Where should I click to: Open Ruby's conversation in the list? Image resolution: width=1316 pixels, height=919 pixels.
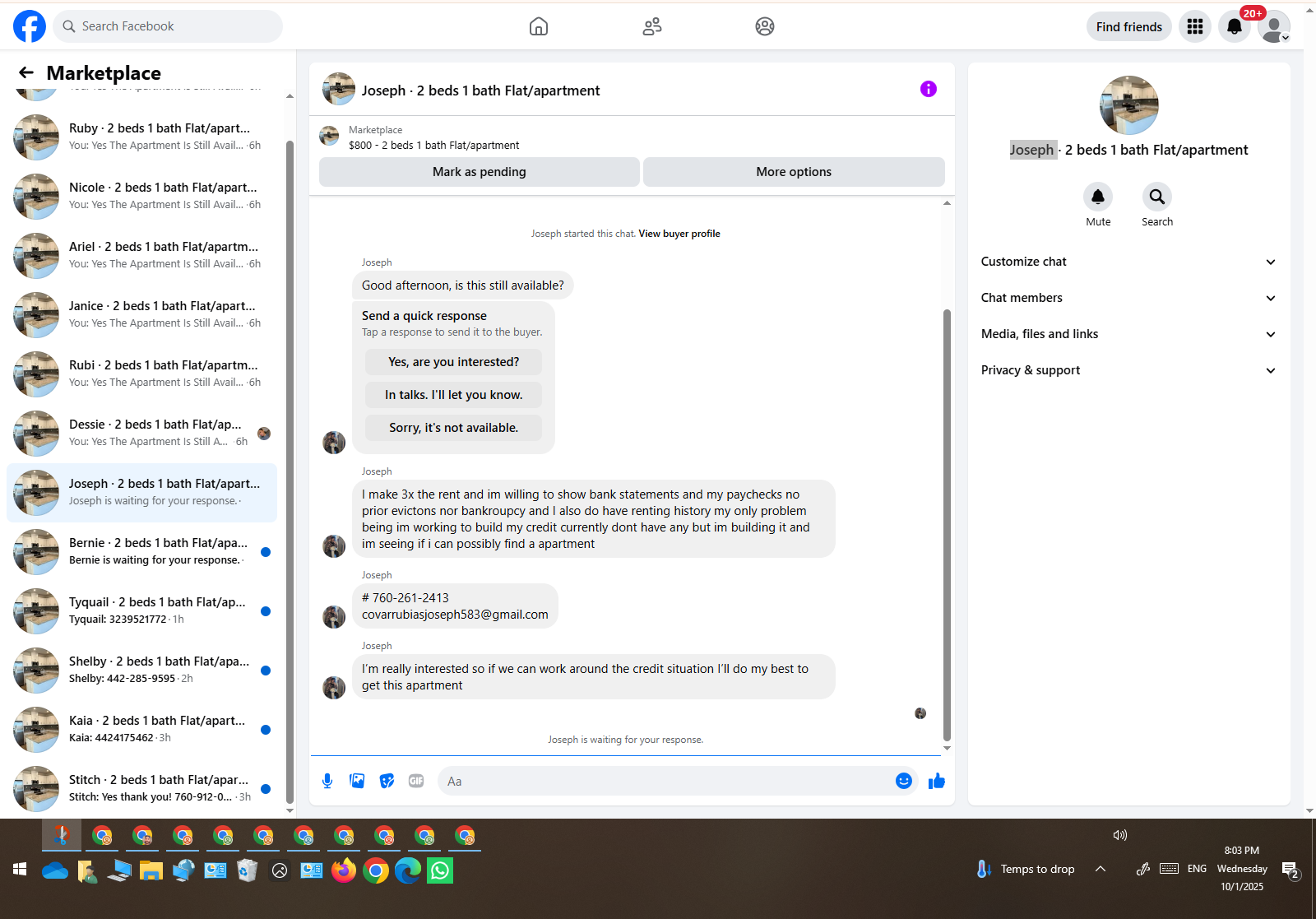pyautogui.click(x=141, y=137)
